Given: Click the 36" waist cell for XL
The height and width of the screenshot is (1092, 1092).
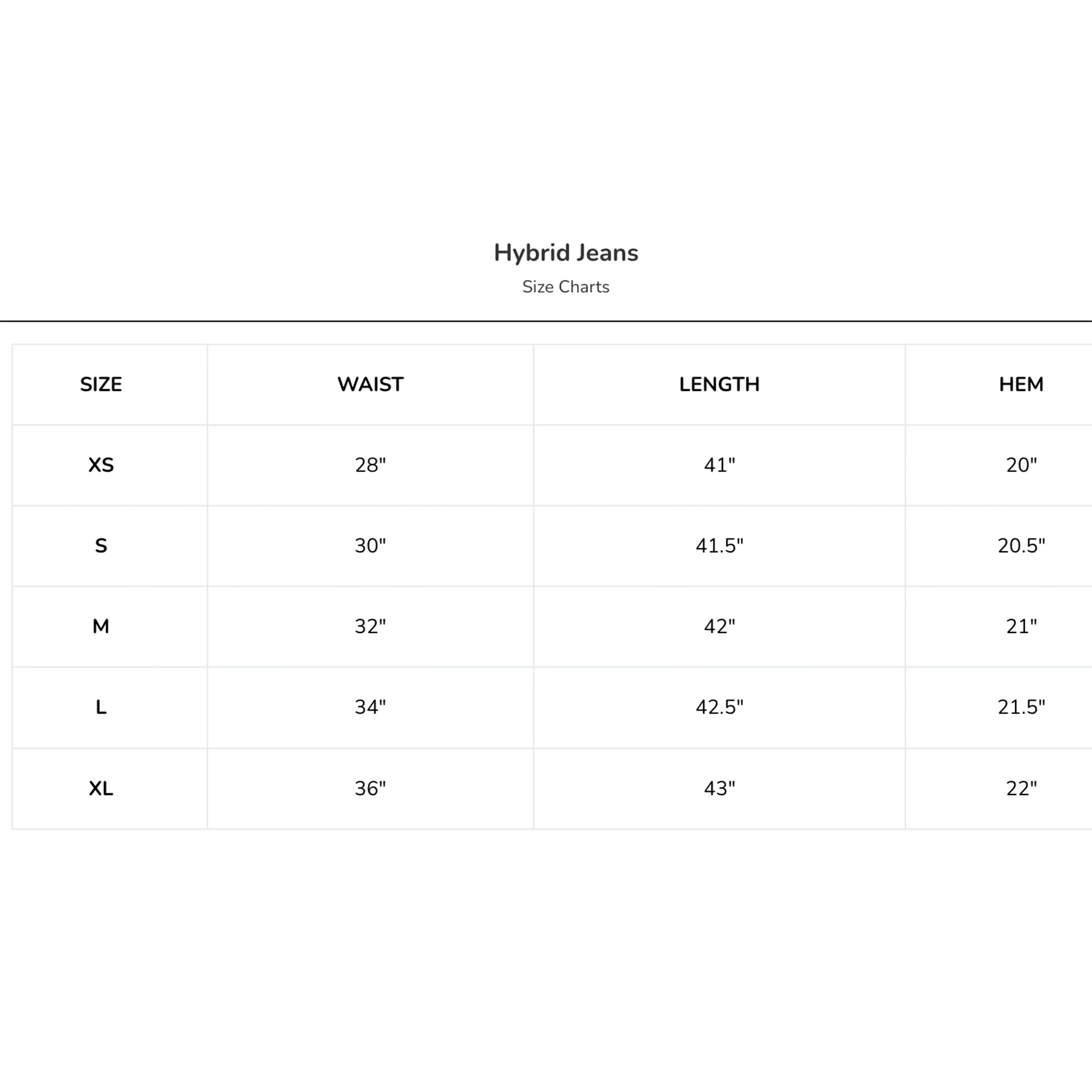Looking at the screenshot, I should [370, 789].
